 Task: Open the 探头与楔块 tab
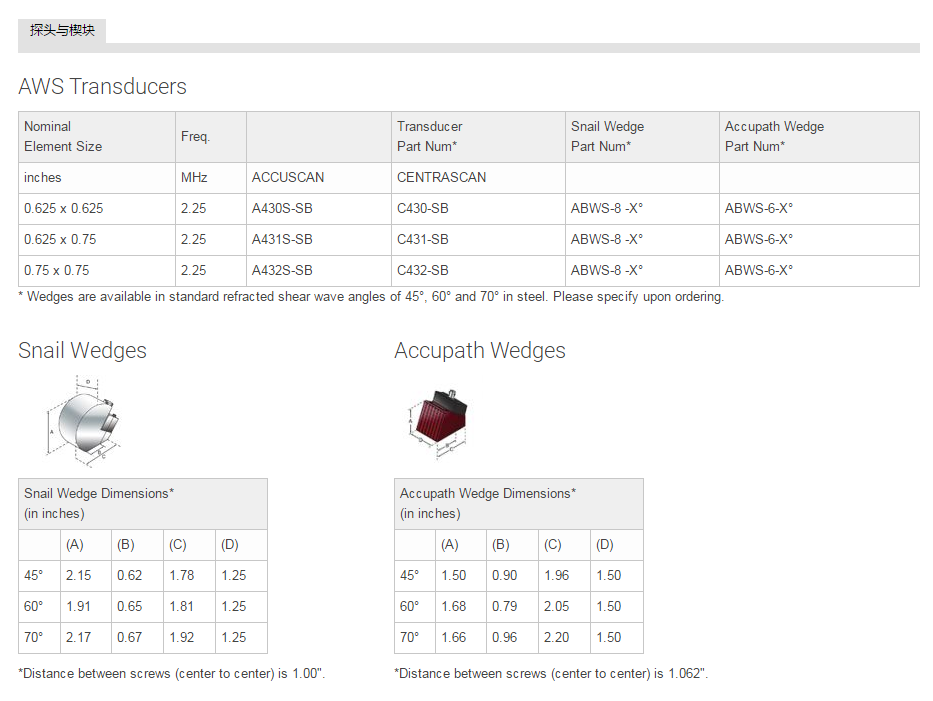pos(62,30)
